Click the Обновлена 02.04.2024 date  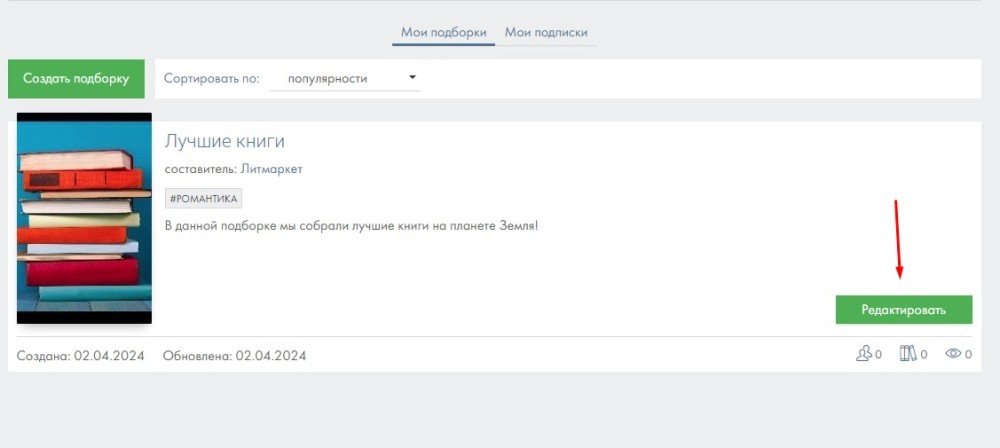tap(234, 355)
